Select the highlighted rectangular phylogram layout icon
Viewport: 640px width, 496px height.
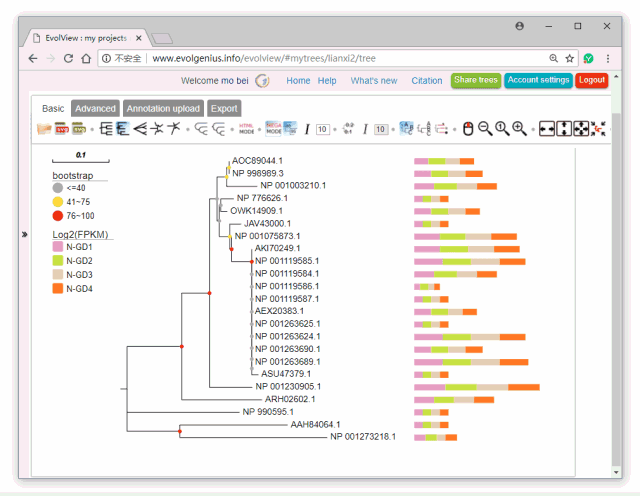click(122, 129)
